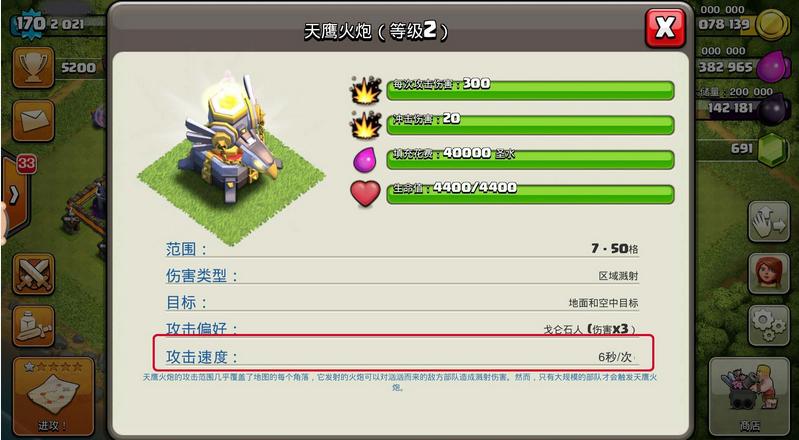Click the level 170 experience badge
799x440 pixels.
pos(30,24)
